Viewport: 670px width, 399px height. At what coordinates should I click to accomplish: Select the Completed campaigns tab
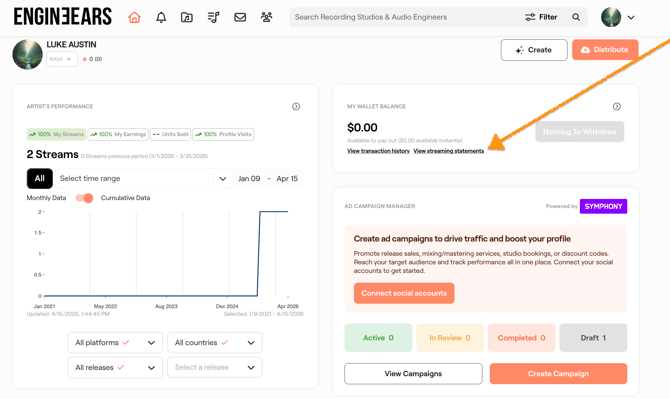coord(521,337)
